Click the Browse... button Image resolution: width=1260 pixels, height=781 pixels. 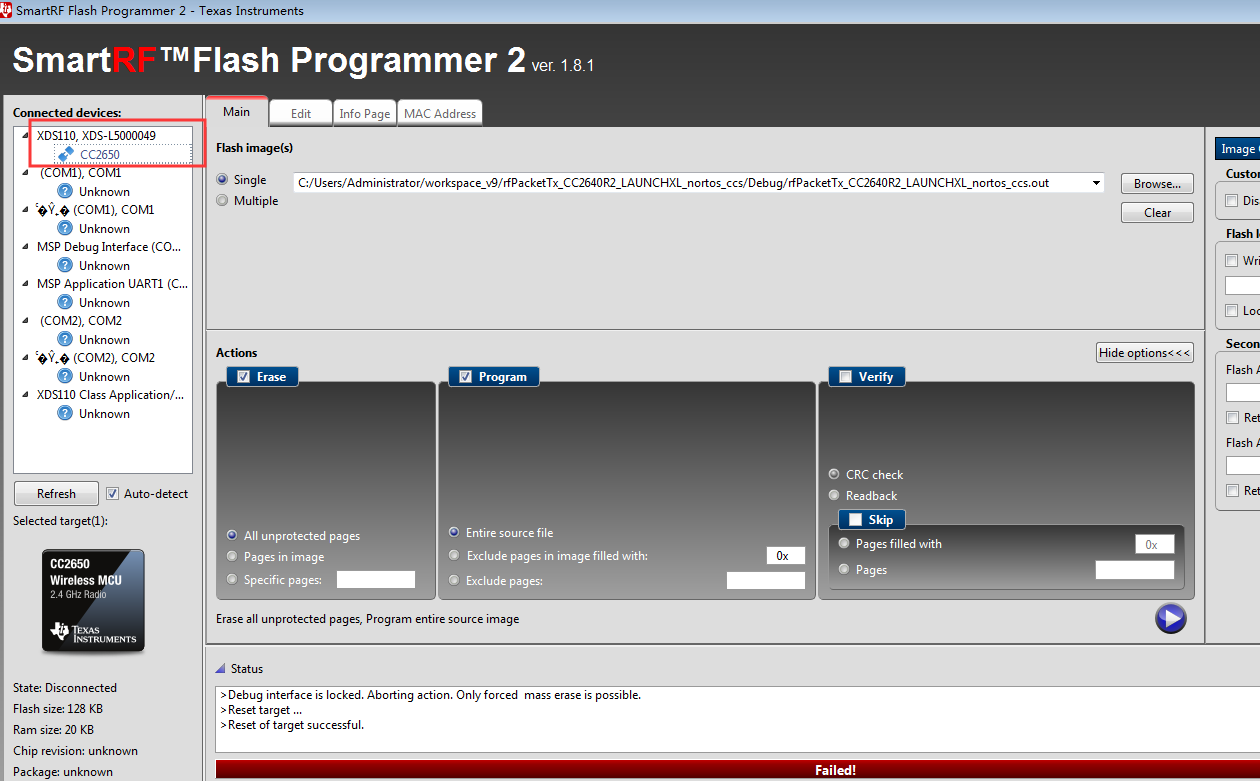click(1157, 183)
